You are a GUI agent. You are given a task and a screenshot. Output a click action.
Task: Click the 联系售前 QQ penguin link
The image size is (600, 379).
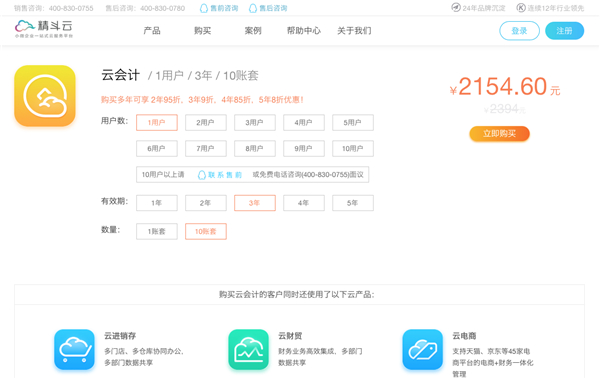pyautogui.click(x=219, y=175)
